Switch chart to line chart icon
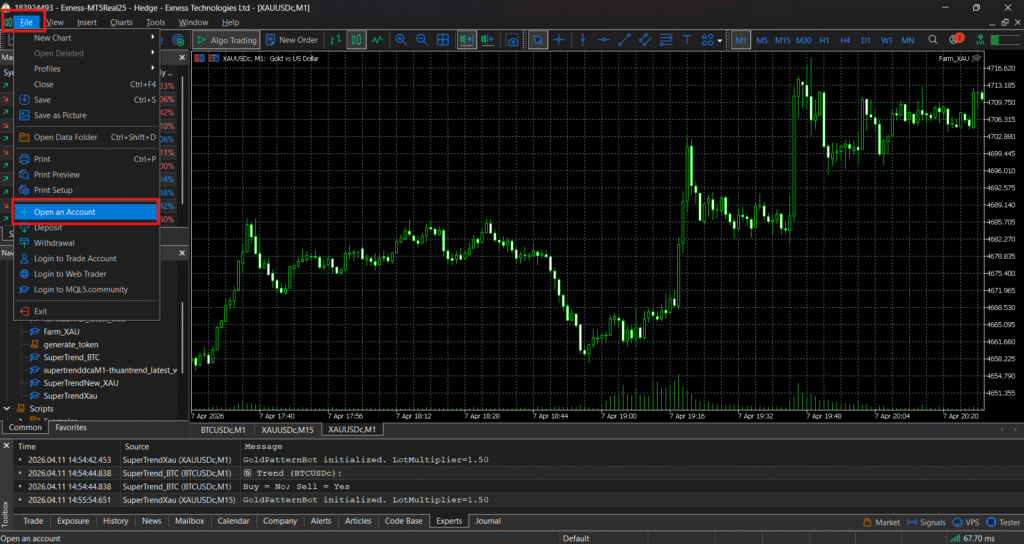Viewport: 1024px width, 544px height. coord(377,40)
